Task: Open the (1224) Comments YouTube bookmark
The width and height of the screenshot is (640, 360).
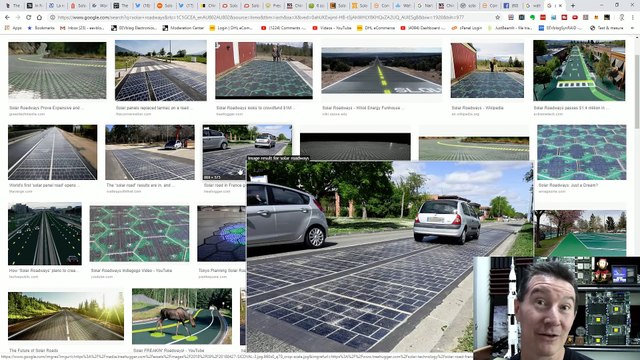Action: tap(284, 28)
